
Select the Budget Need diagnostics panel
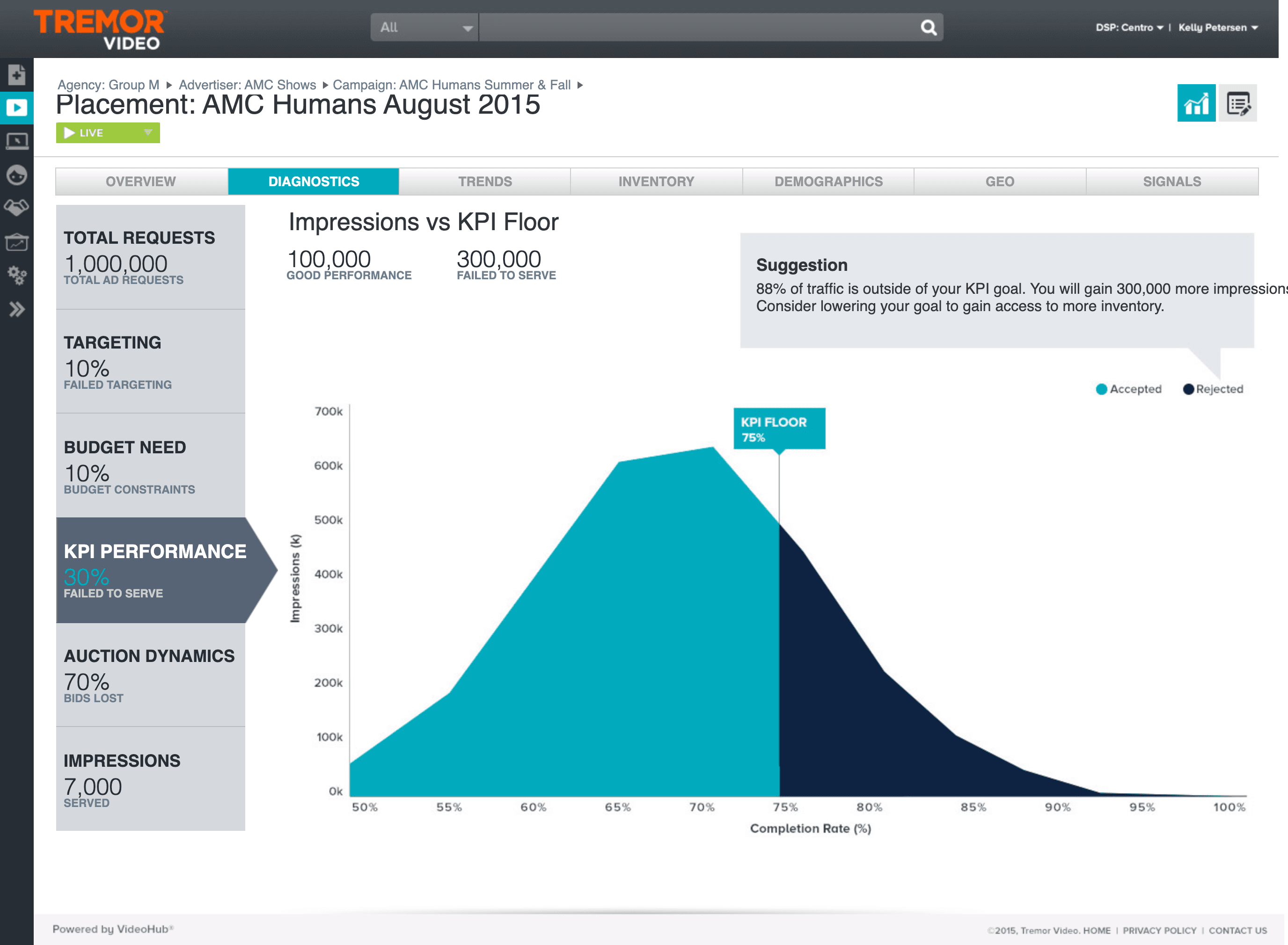pos(151,465)
